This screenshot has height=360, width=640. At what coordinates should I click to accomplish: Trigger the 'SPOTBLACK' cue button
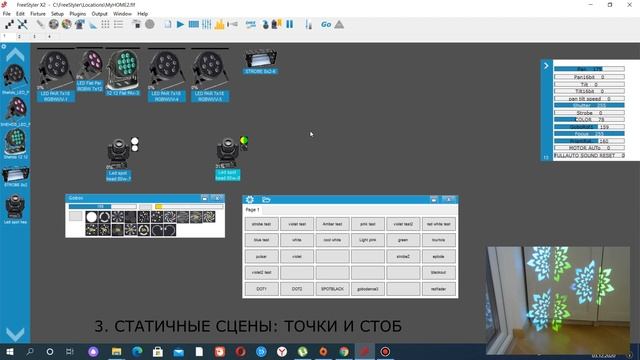click(x=332, y=289)
